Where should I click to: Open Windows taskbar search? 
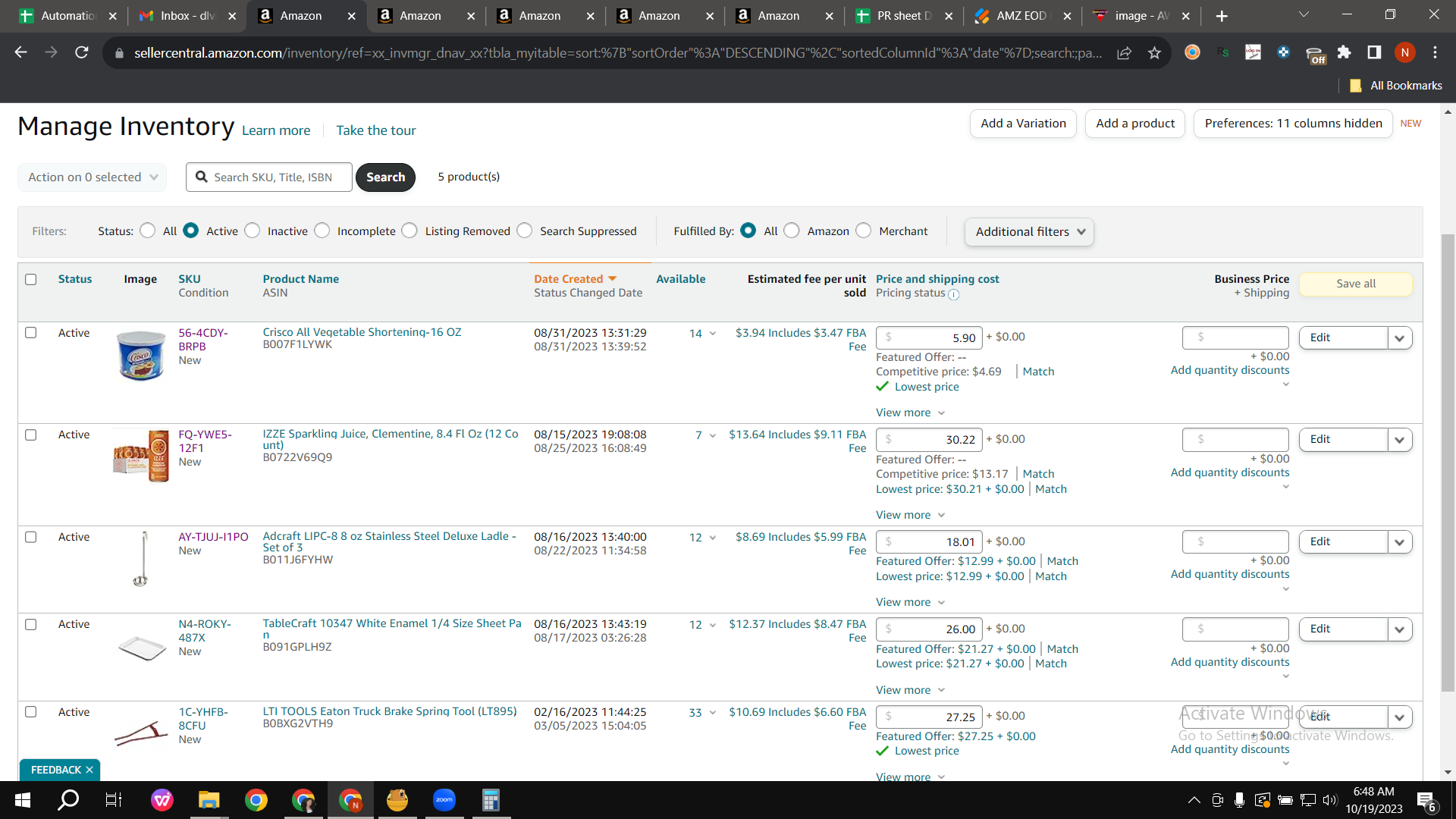point(69,800)
